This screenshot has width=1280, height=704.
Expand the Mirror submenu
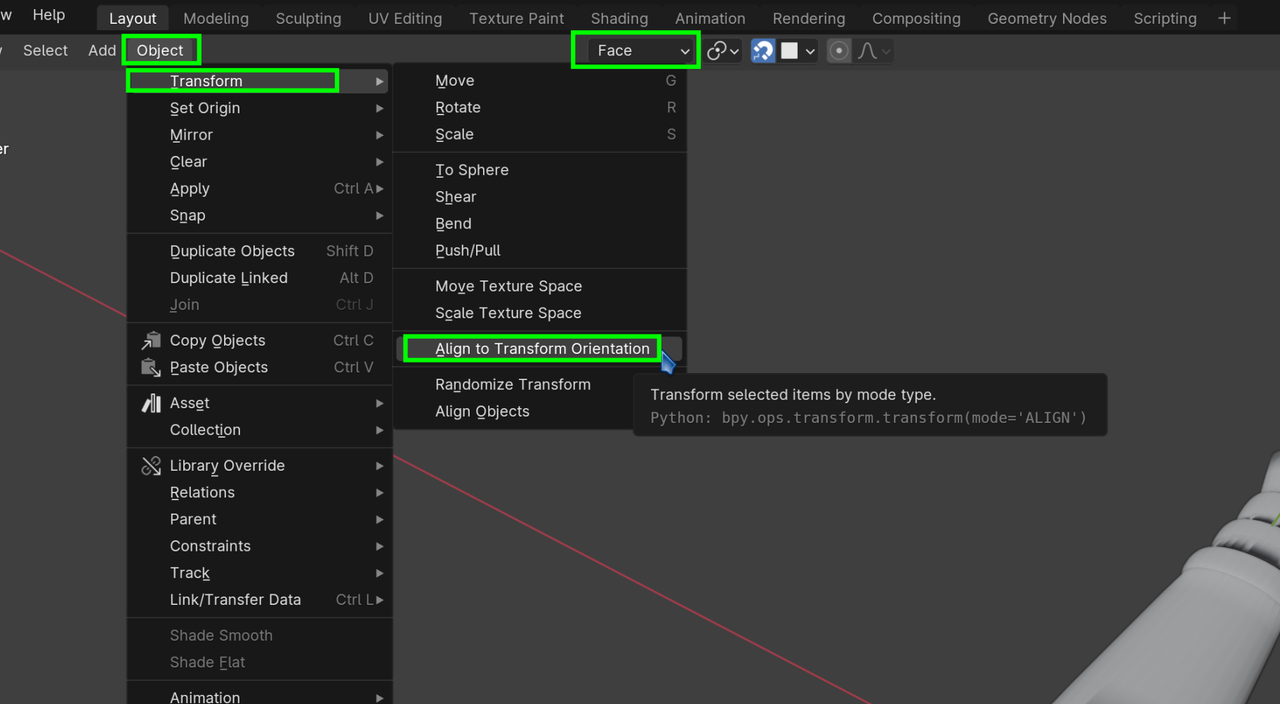[x=258, y=135]
